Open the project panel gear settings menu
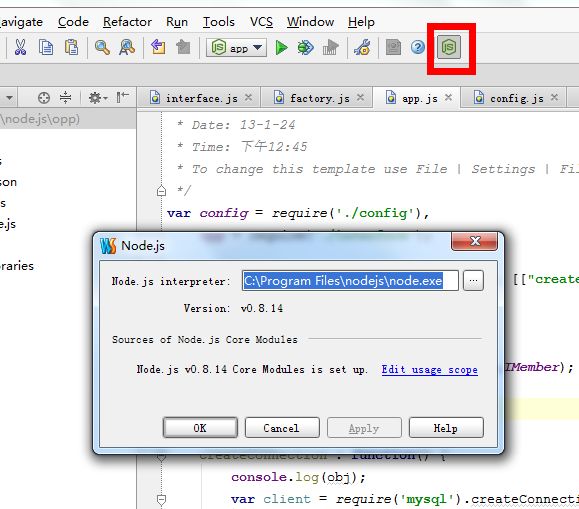The image size is (579, 509). 98,98
